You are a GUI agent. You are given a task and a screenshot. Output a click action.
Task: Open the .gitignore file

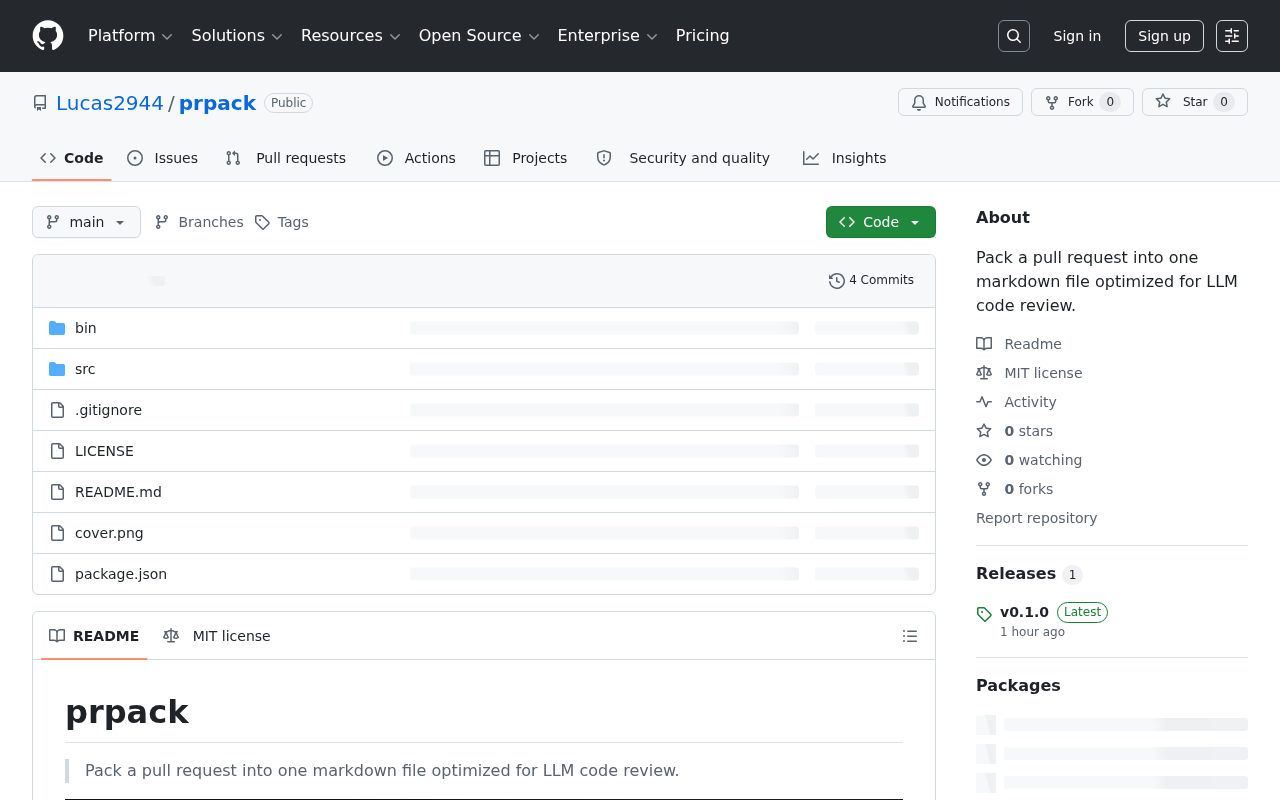[108, 410]
